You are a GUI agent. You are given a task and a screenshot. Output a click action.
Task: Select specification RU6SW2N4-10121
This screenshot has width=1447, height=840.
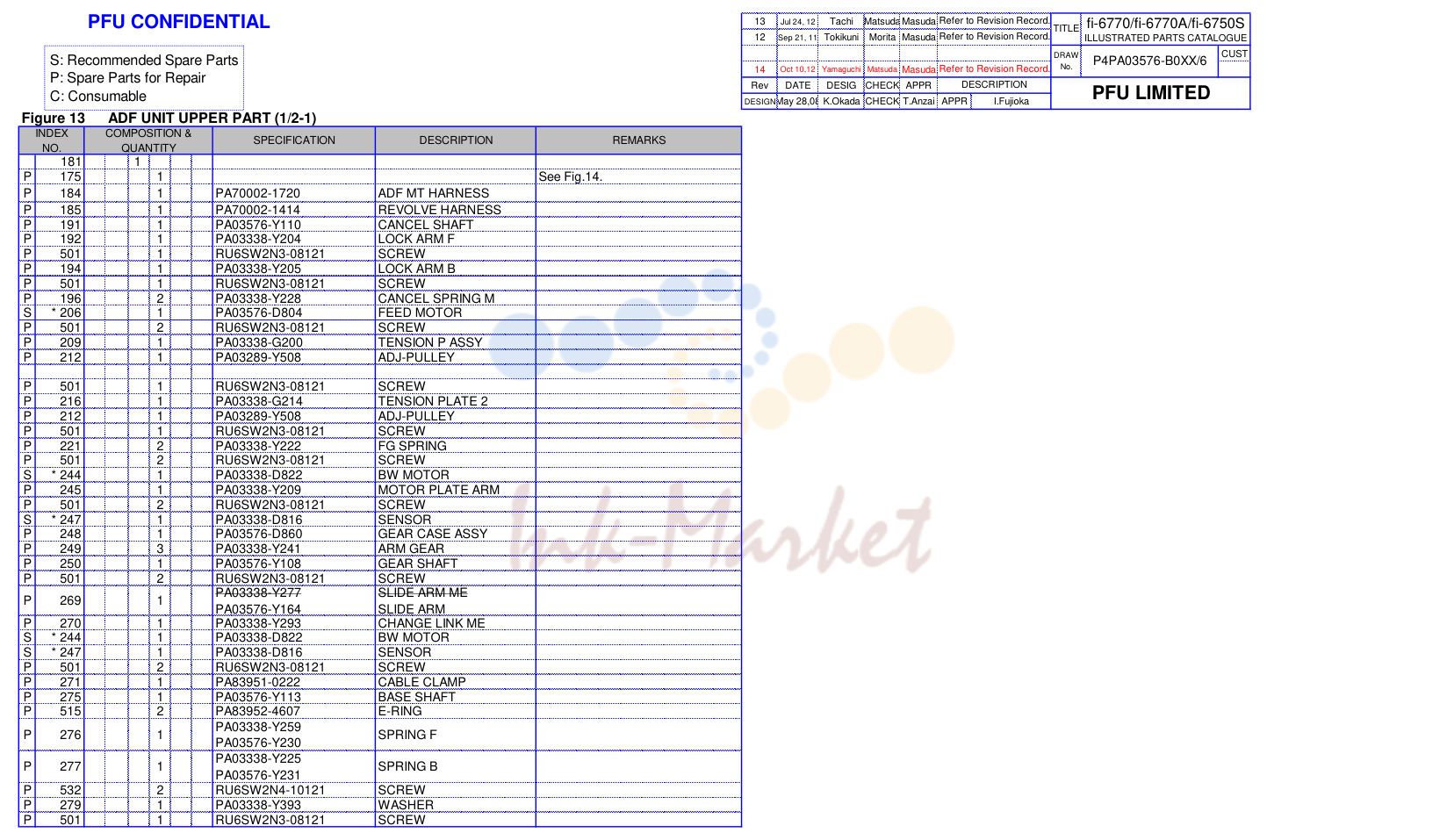click(x=270, y=790)
